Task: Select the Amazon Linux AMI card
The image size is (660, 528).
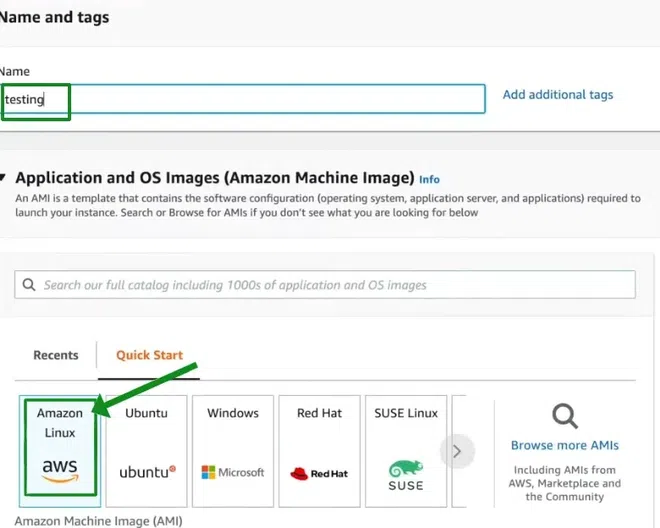Action: pyautogui.click(x=60, y=451)
